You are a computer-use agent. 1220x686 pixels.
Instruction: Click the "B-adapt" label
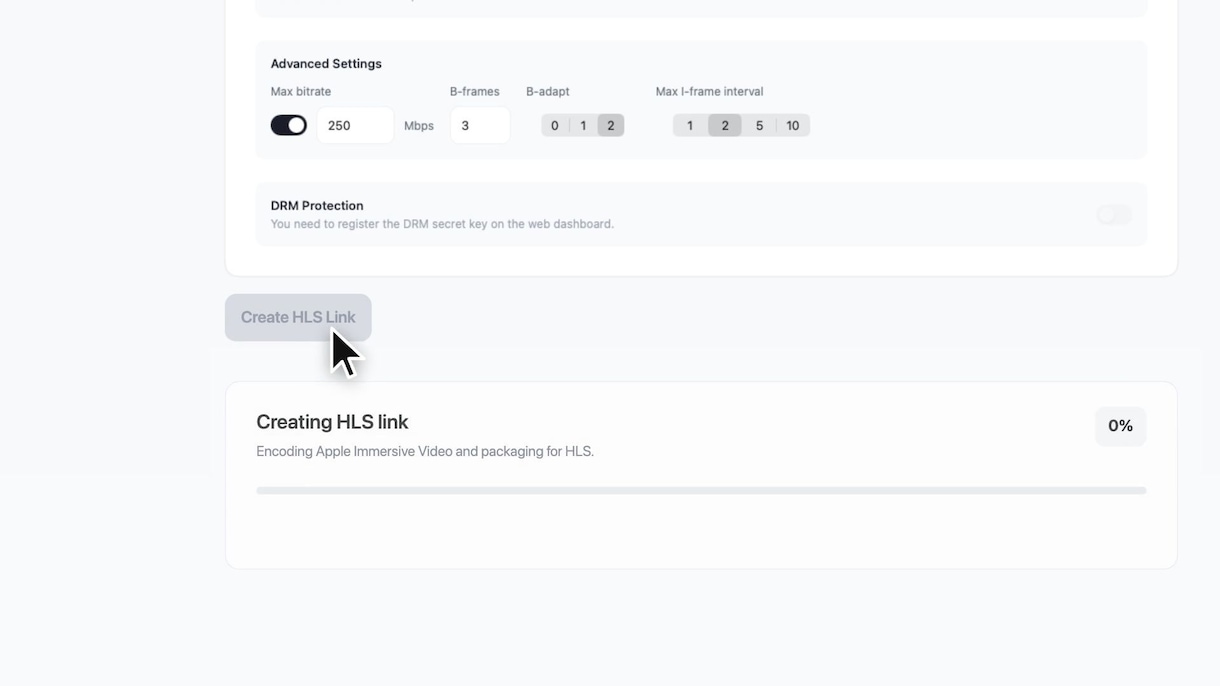point(548,92)
